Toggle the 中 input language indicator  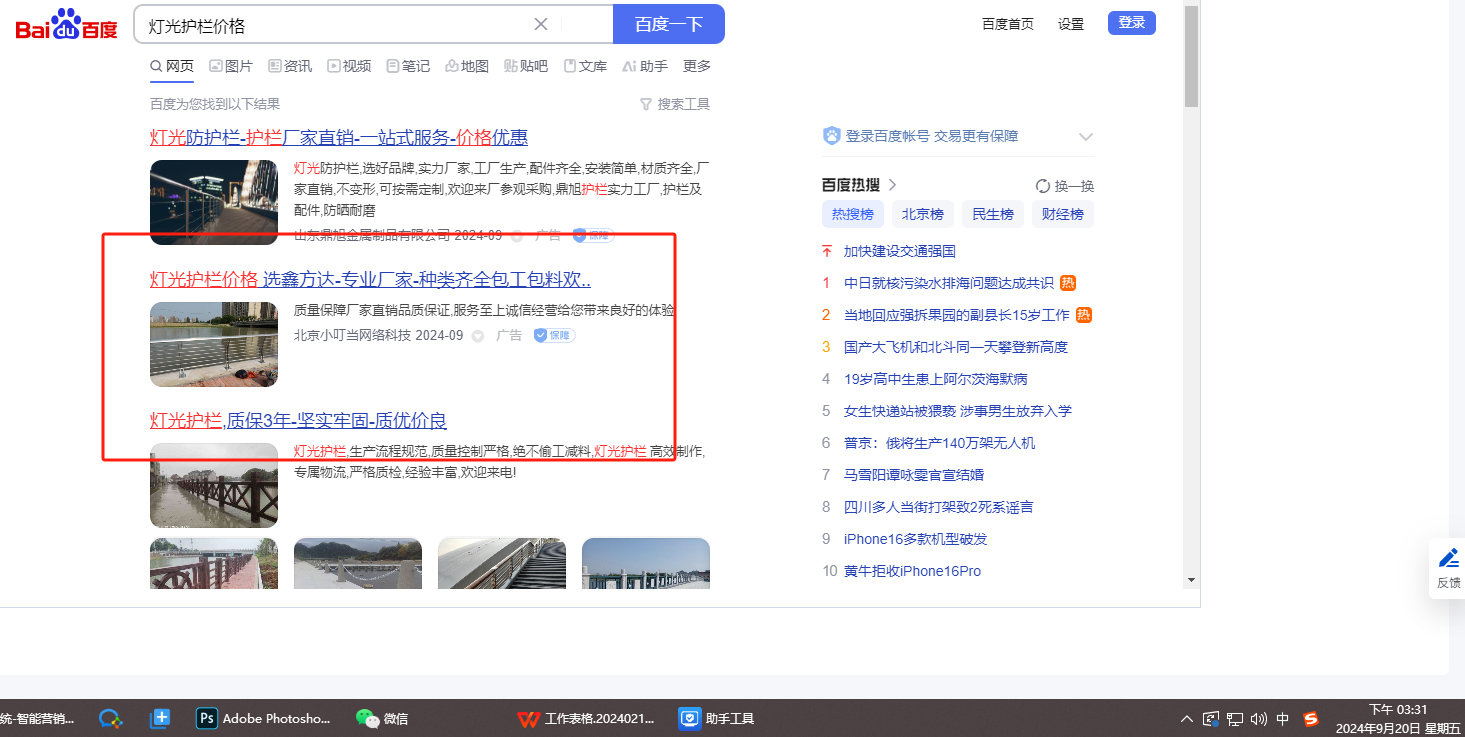[x=1283, y=718]
